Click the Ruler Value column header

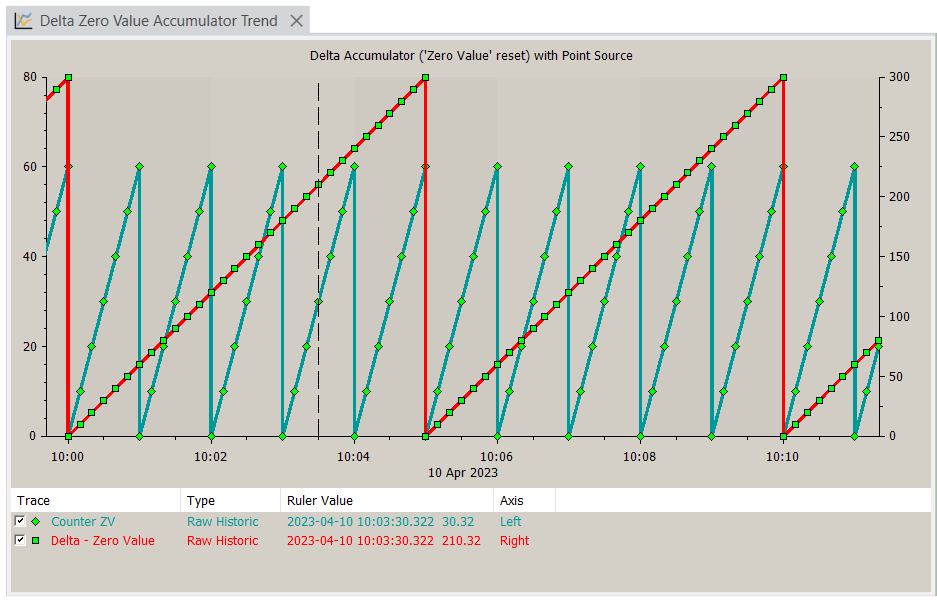pos(319,500)
